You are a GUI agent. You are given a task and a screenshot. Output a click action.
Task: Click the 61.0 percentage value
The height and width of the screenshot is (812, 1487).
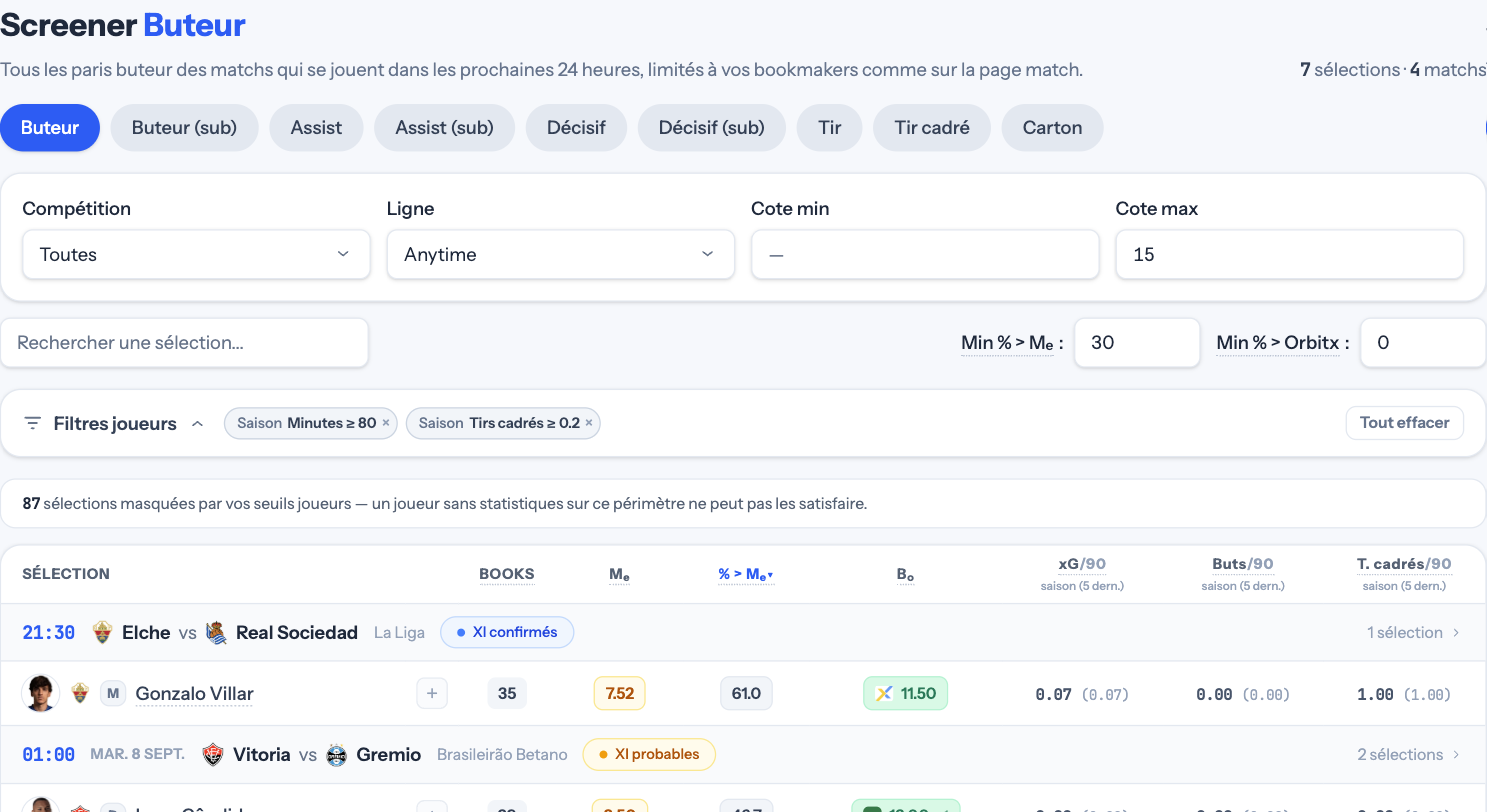point(746,694)
